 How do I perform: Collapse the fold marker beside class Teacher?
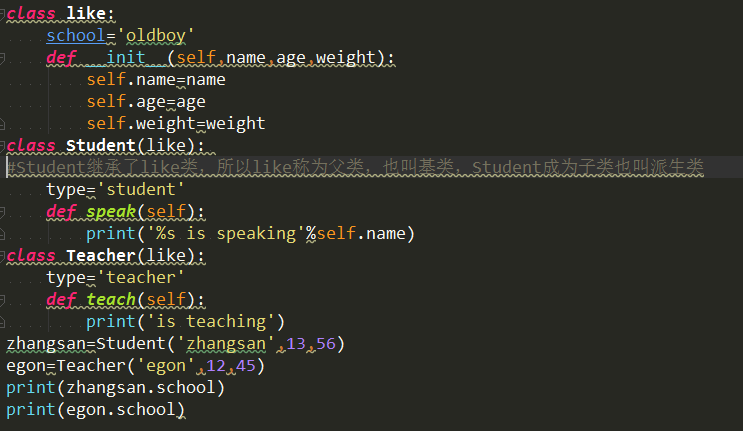[x=2, y=256]
